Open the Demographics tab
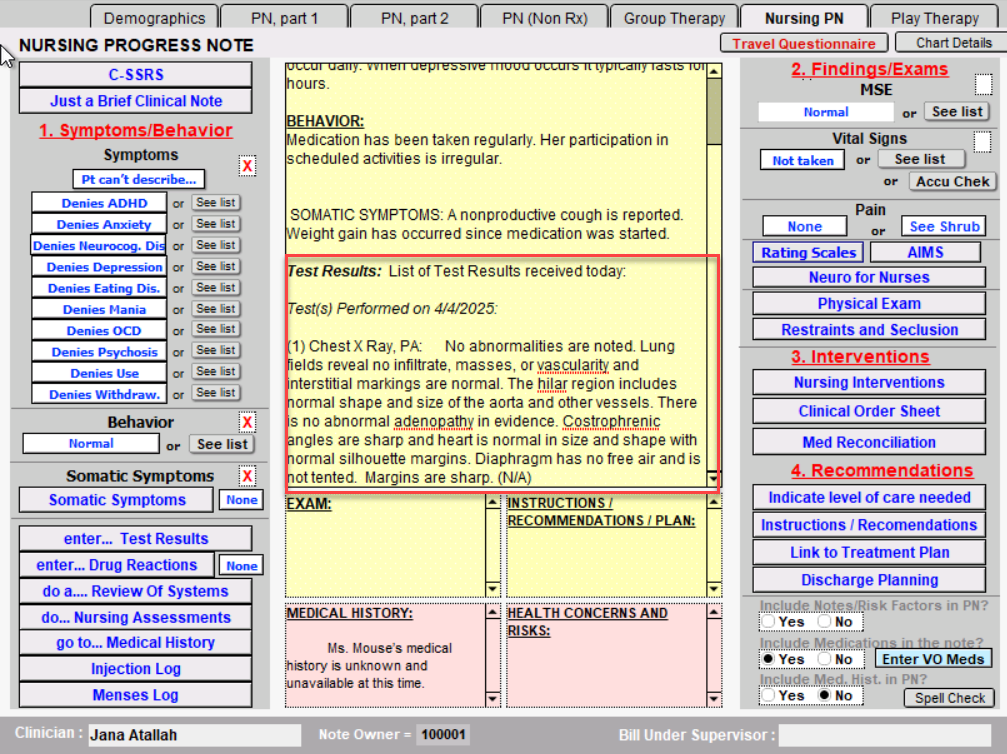 click(x=154, y=18)
